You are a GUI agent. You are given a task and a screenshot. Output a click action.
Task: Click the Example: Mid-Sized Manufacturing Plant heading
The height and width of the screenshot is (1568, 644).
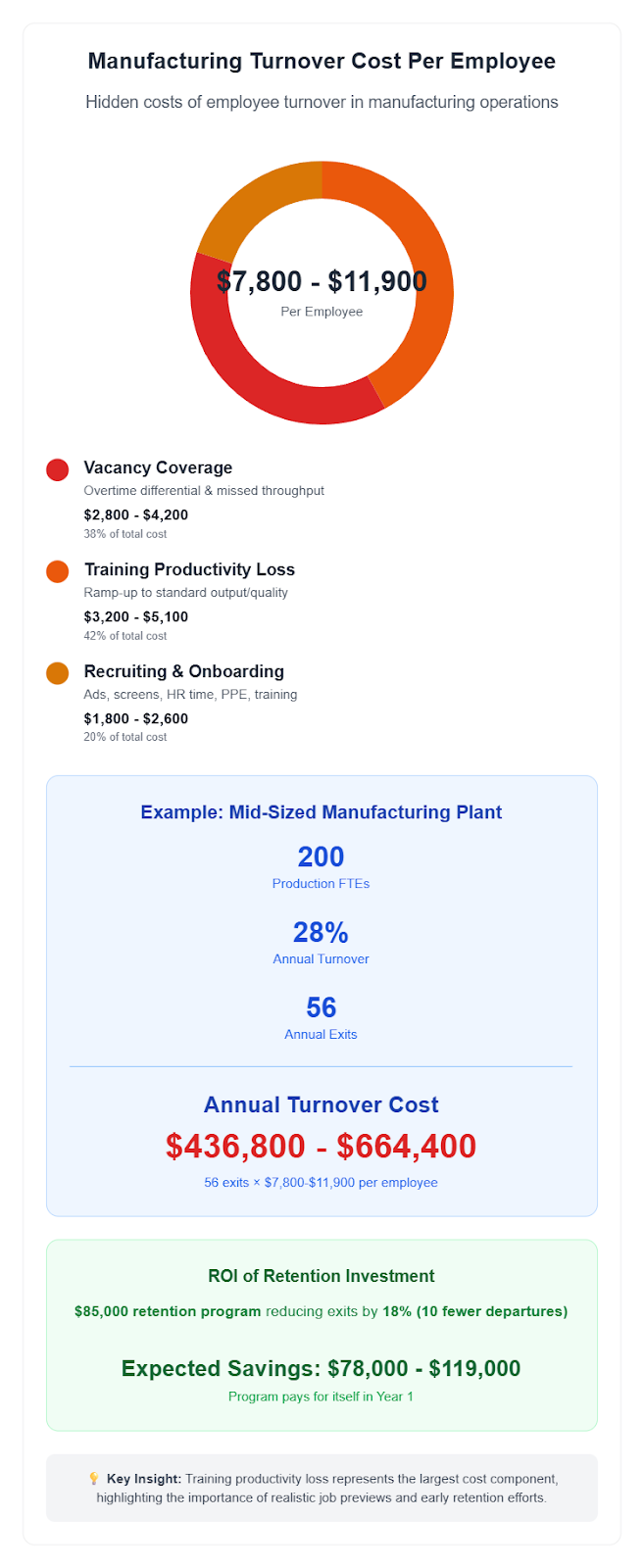coord(321,812)
